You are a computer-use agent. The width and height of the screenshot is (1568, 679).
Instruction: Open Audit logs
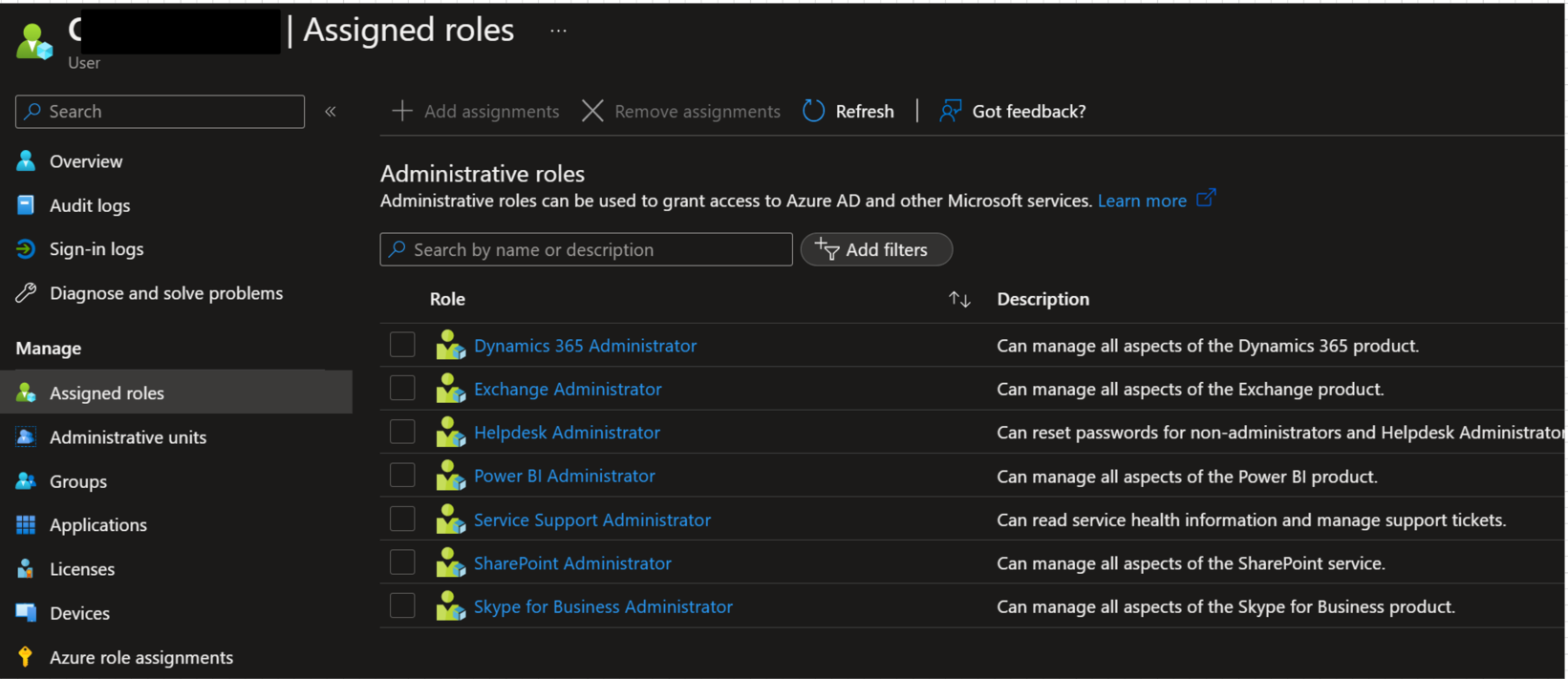click(x=90, y=205)
